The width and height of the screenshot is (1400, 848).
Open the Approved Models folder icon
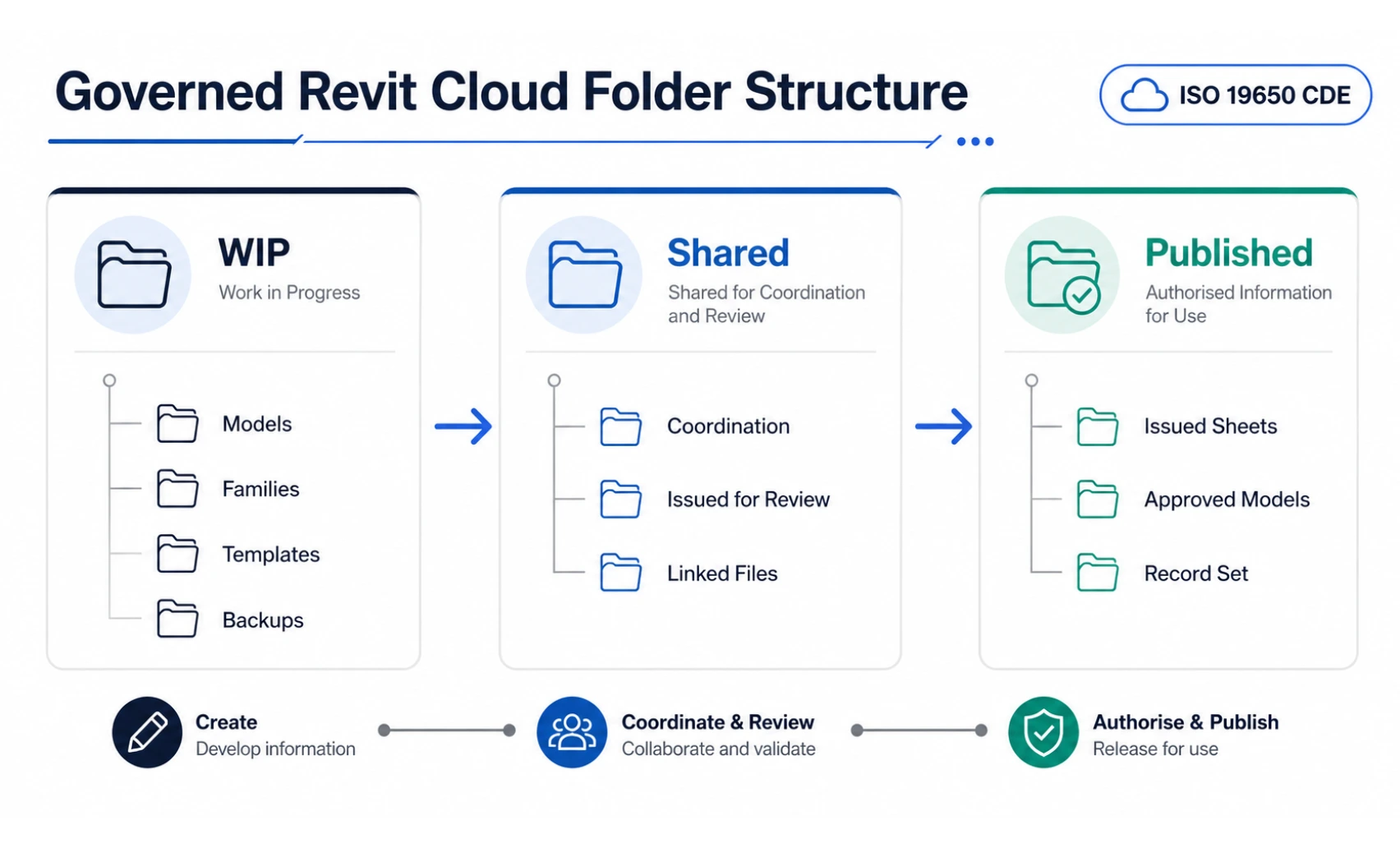1097,500
